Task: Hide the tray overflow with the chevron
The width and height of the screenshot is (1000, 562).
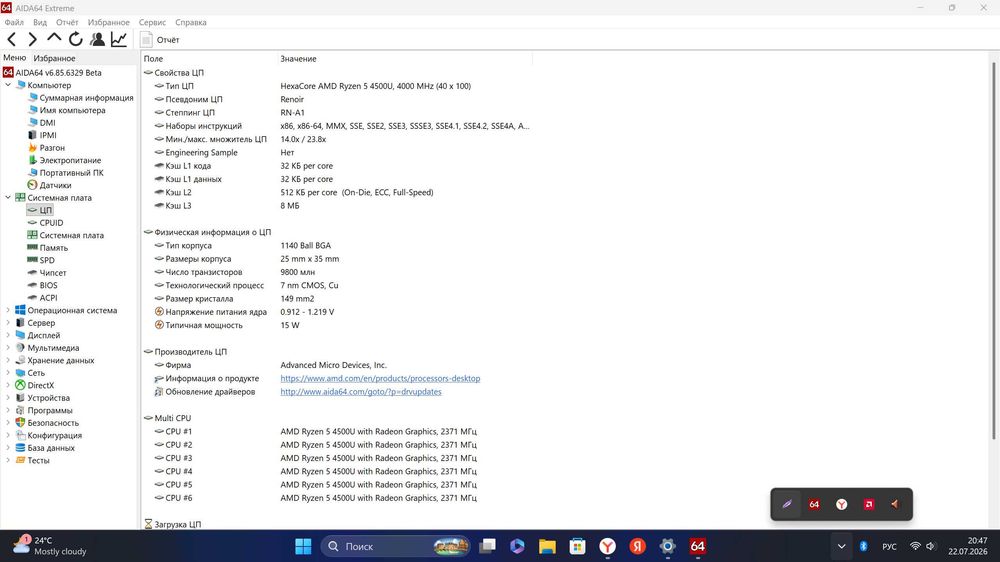Action: 841,546
